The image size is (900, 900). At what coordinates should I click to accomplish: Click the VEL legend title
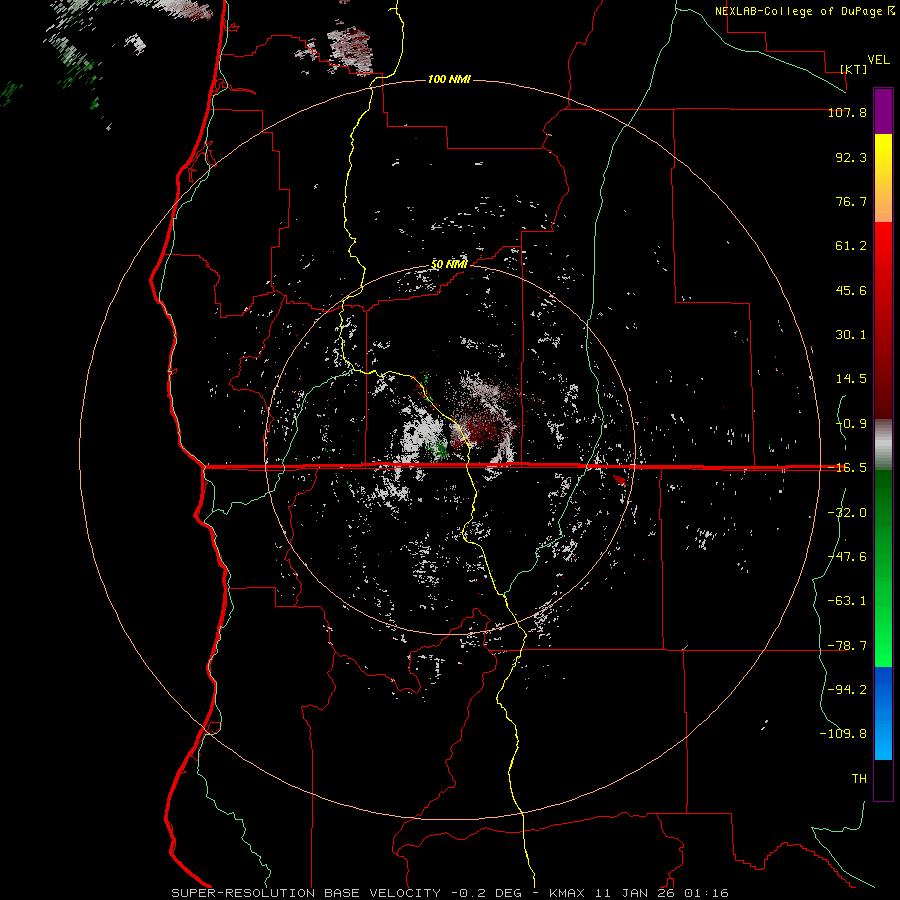(878, 60)
